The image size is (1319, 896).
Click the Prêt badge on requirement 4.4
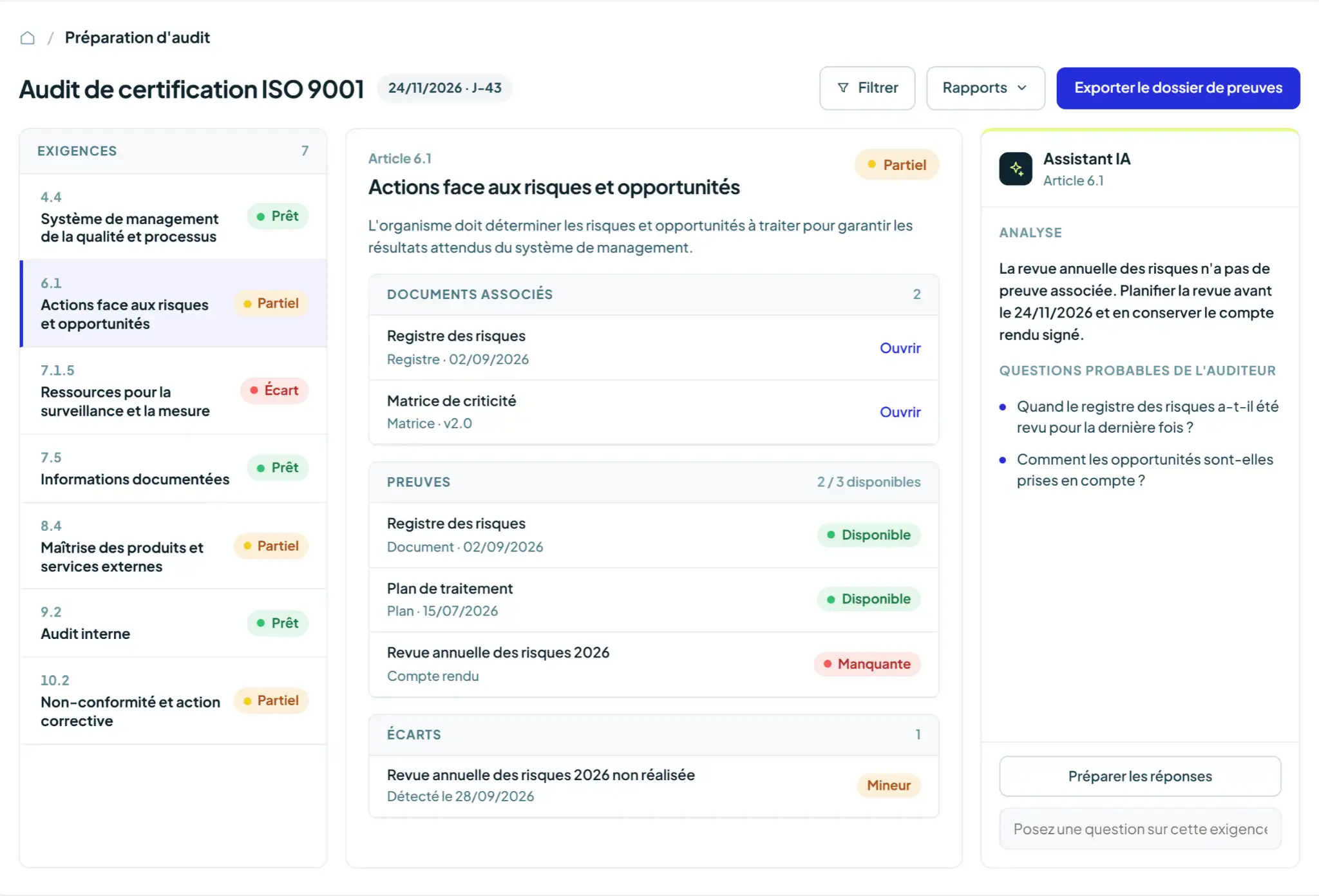[x=278, y=216]
